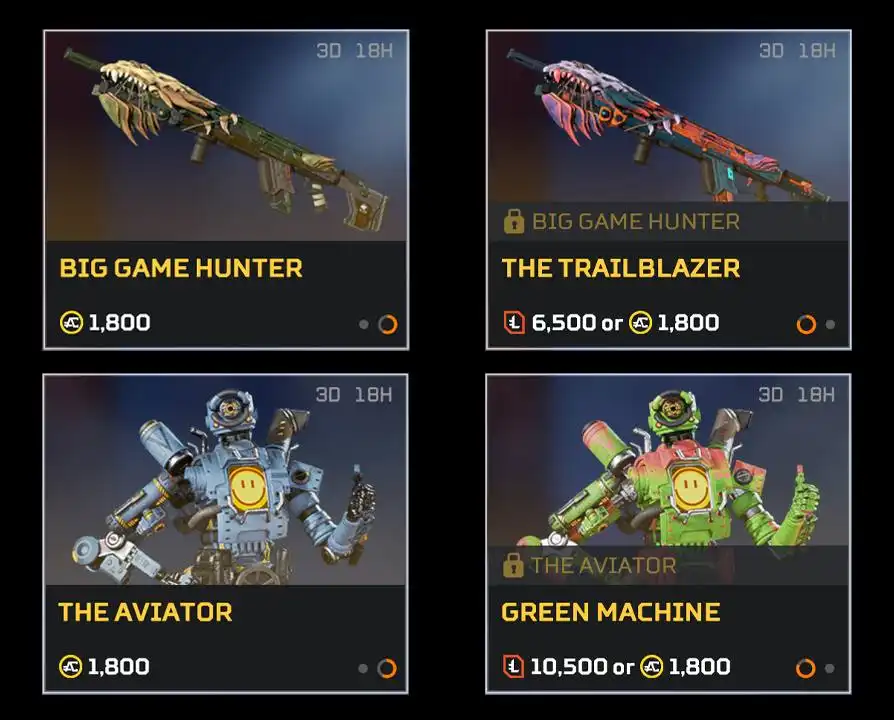This screenshot has height=720, width=894.
Task: Open The Trailblazer weapon skin image
Action: [x=669, y=117]
